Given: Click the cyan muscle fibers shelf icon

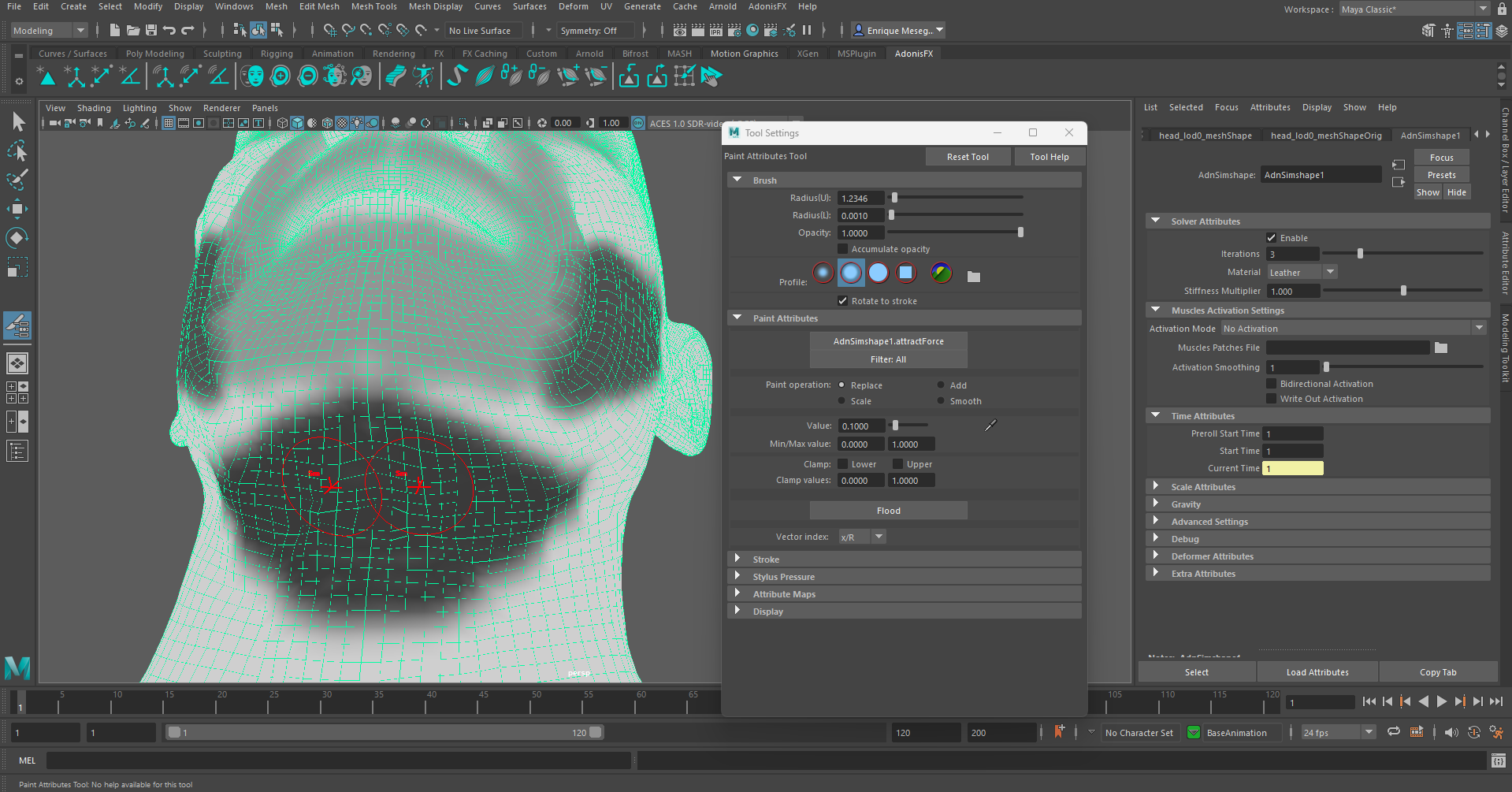Looking at the screenshot, I should [x=485, y=76].
